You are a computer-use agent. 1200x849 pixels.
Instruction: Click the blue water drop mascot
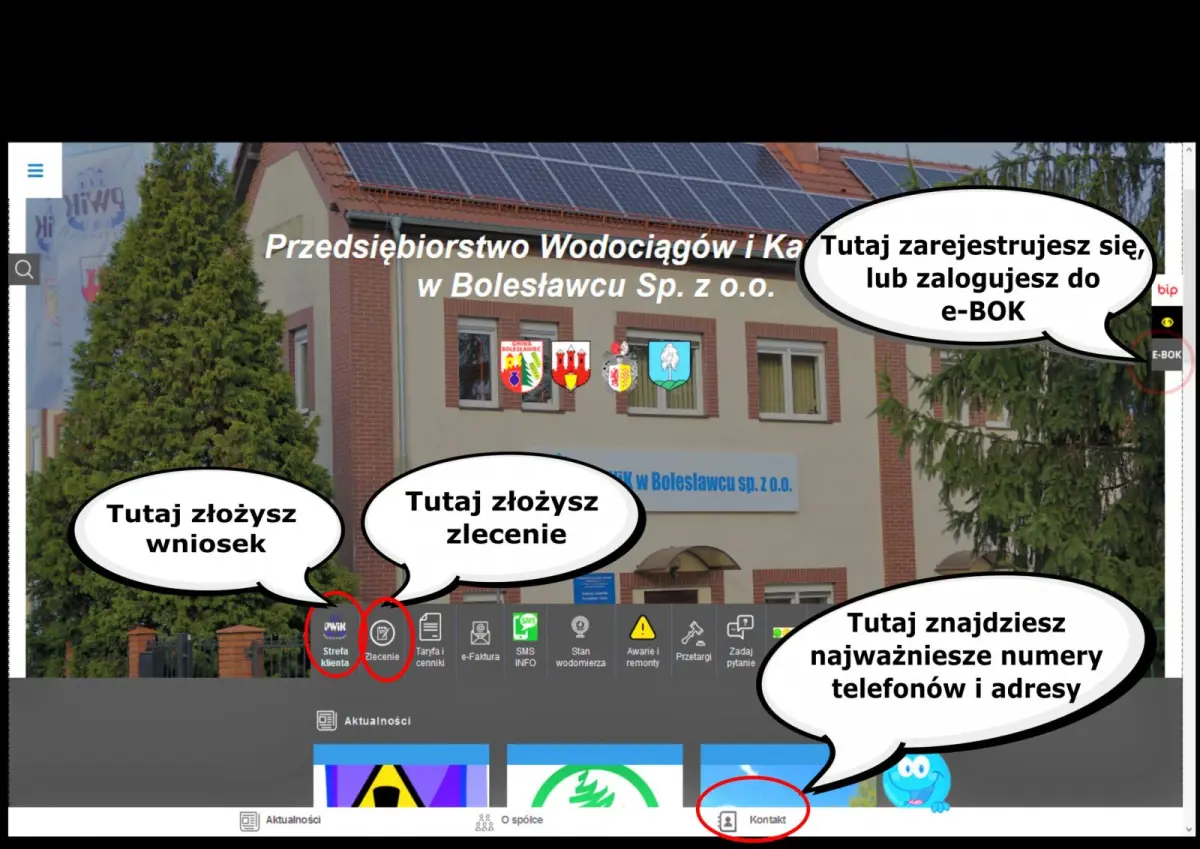917,781
